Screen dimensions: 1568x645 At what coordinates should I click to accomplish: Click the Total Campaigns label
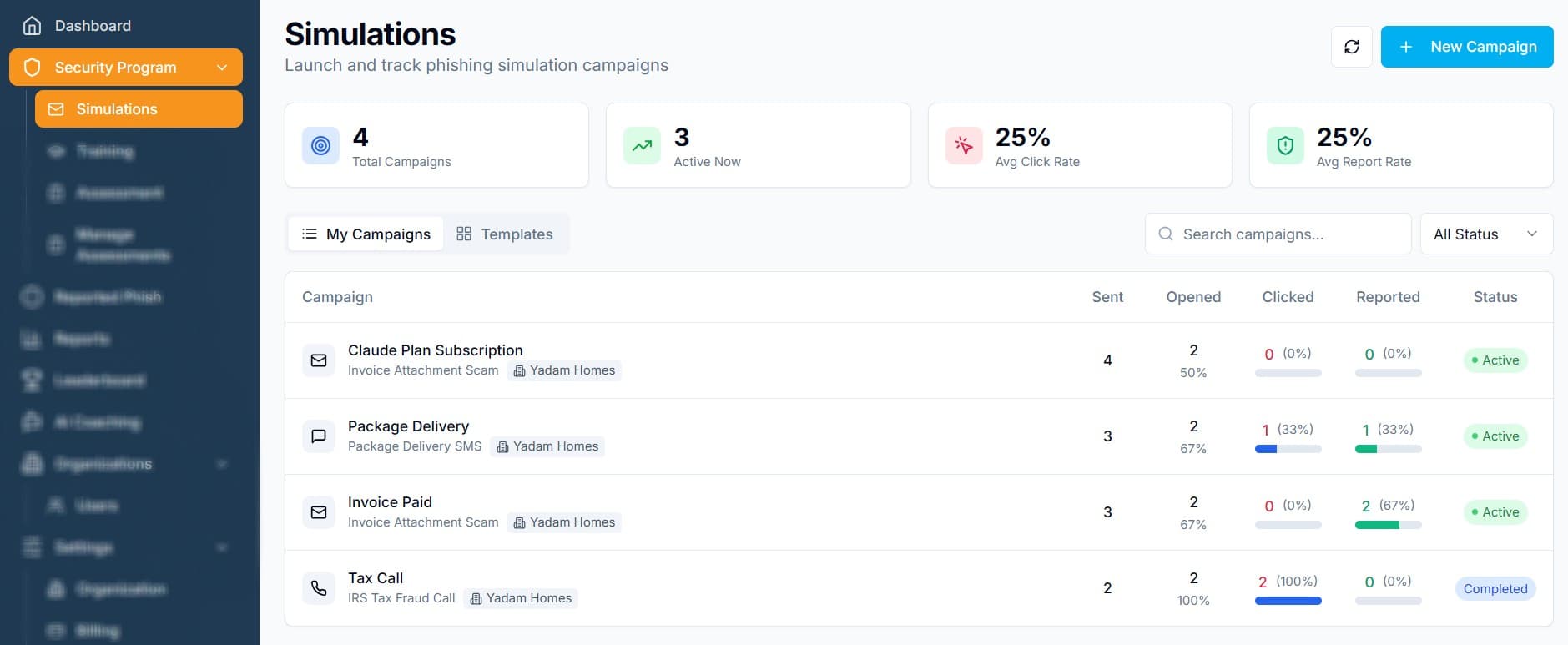tap(401, 162)
